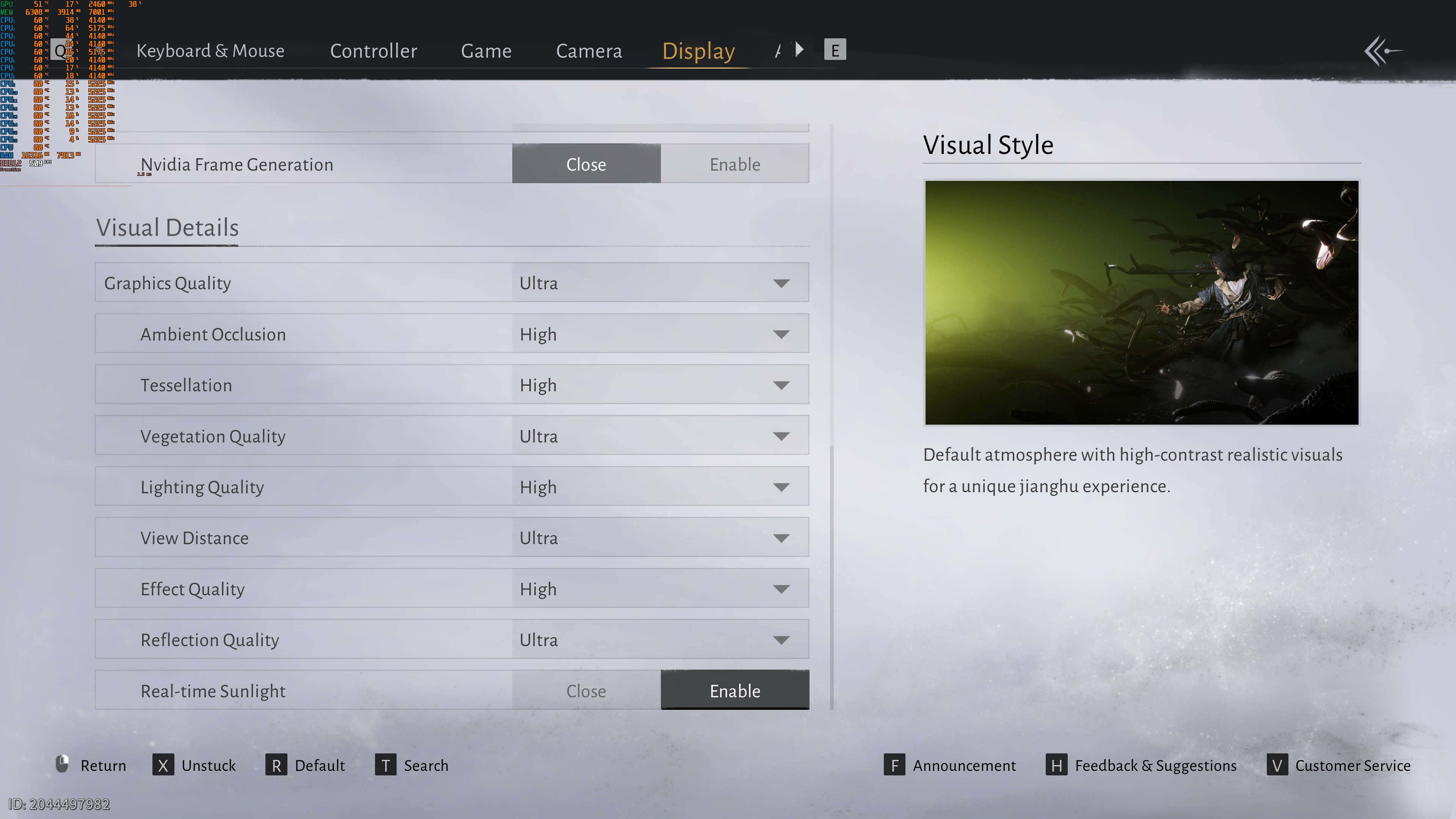This screenshot has width=1456, height=819.
Task: Open the Reflection Quality dropdown
Action: tap(660, 639)
